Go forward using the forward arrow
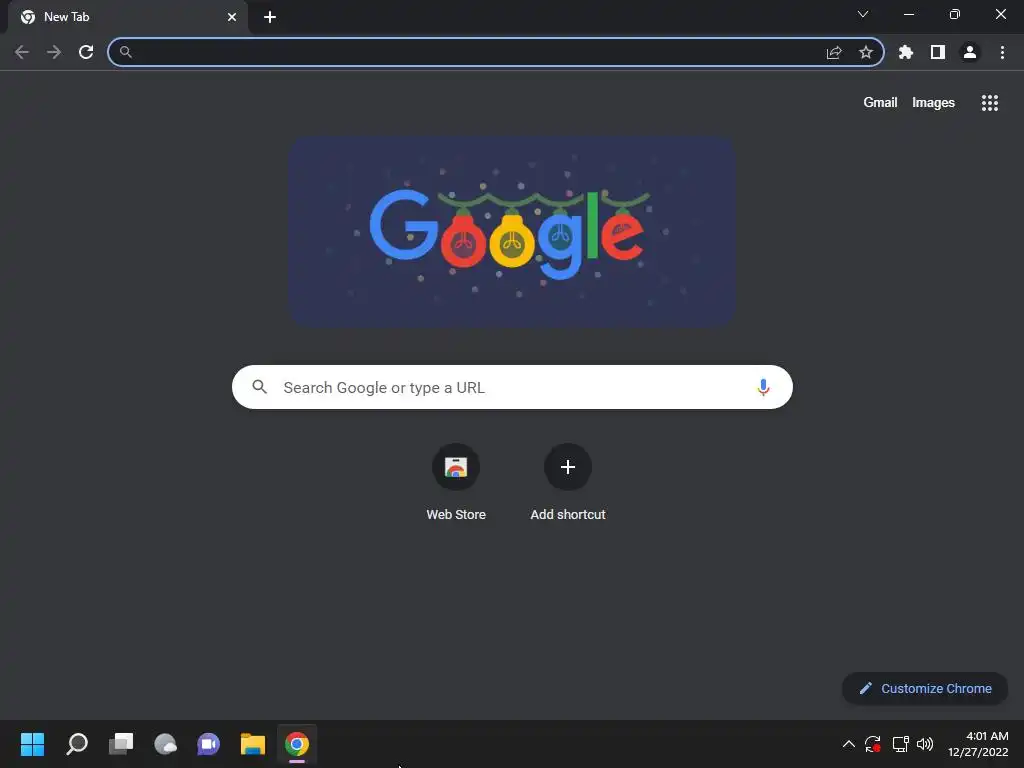 (x=54, y=52)
